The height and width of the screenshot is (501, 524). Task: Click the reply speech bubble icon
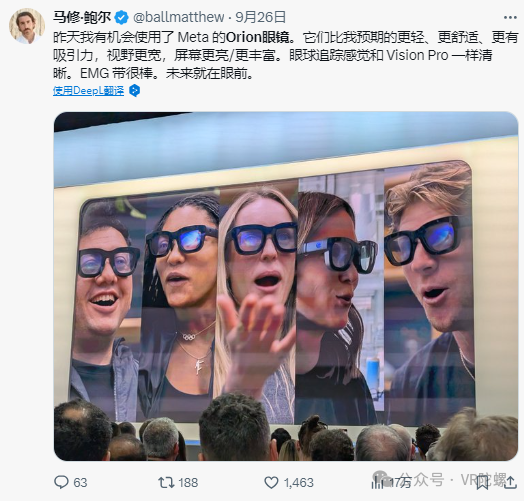[61, 482]
